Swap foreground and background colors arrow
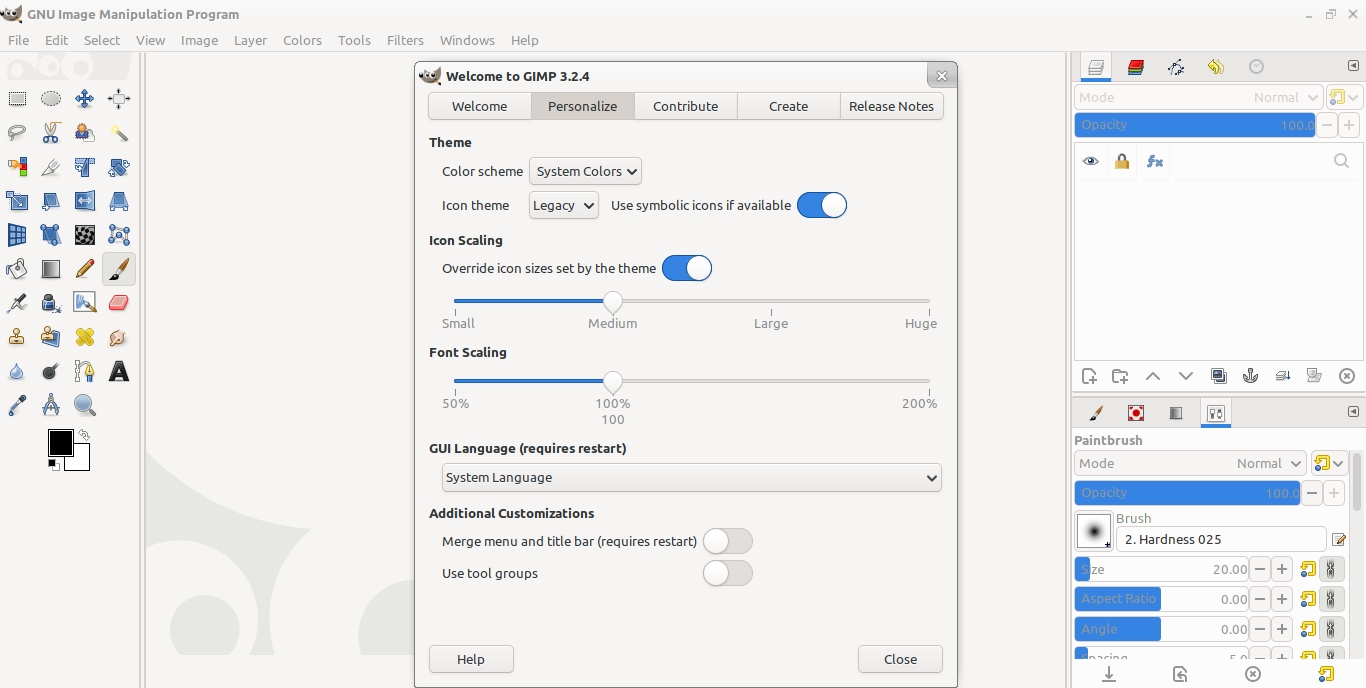 click(84, 435)
